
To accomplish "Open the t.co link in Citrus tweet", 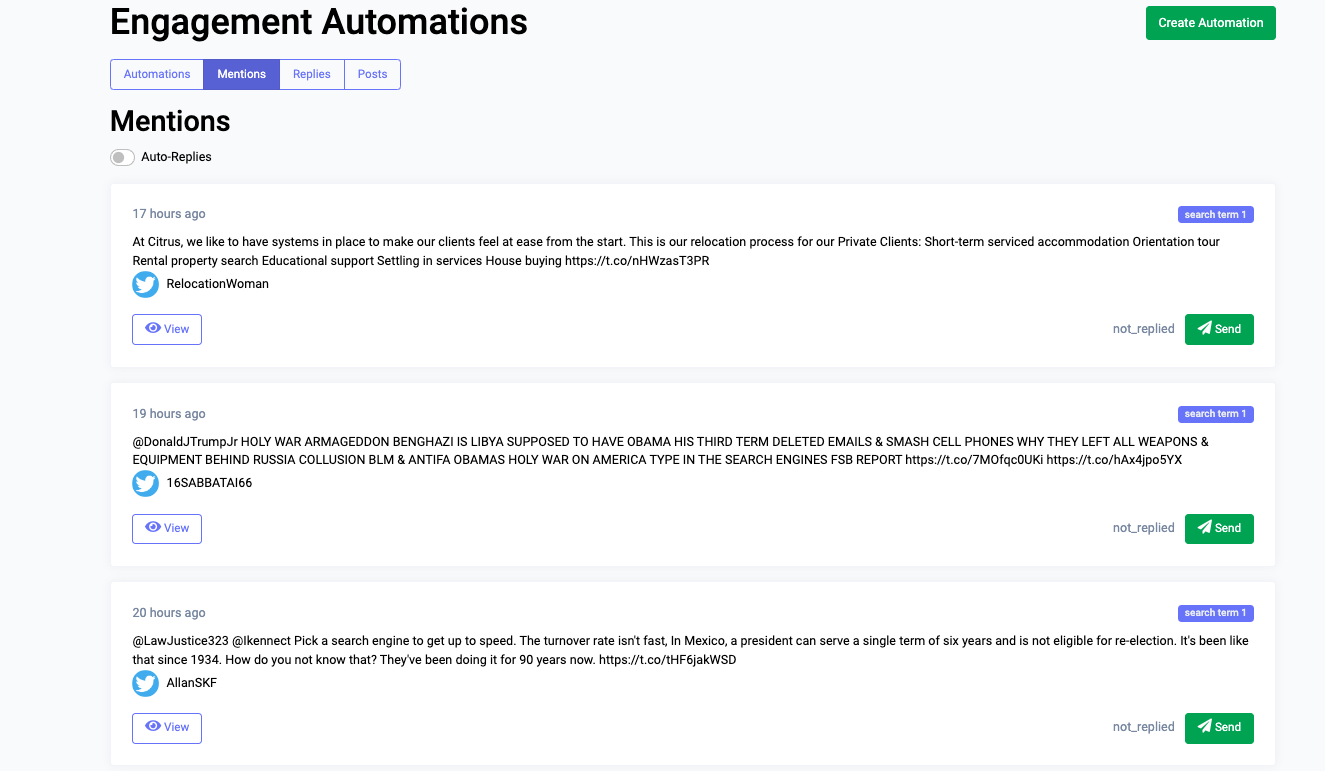I will pyautogui.click(x=637, y=261).
